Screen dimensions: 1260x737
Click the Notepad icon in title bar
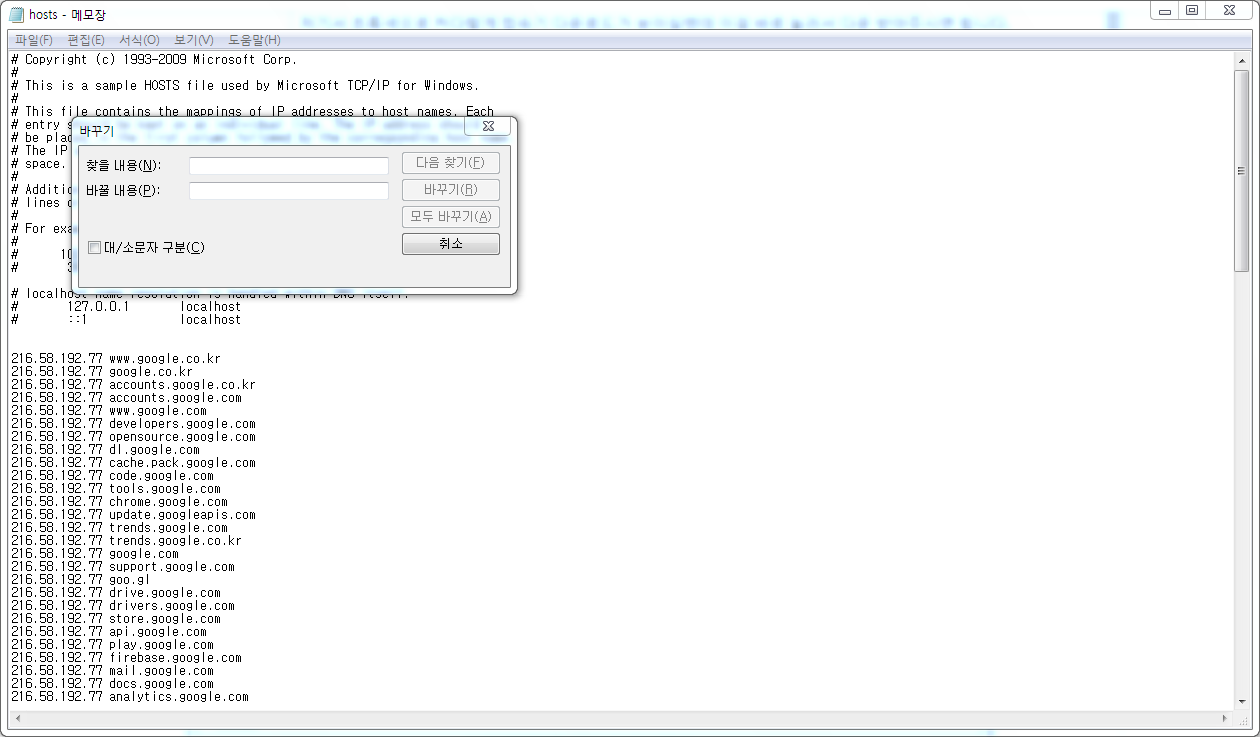(x=16, y=14)
